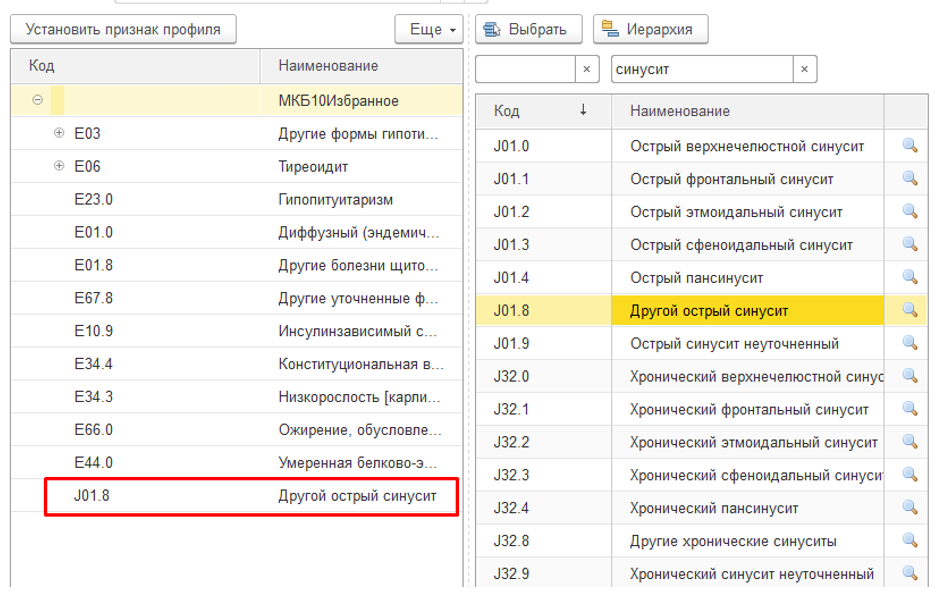Click magnifier icon beside Острый фронтальный синусит
The width and height of the screenshot is (939, 614).
point(909,179)
